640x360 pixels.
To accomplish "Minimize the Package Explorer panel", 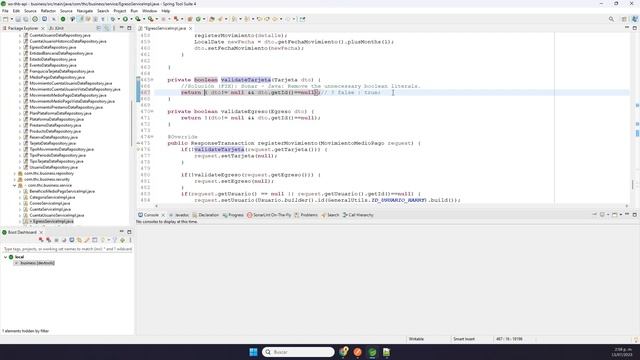I will tap(122, 28).
